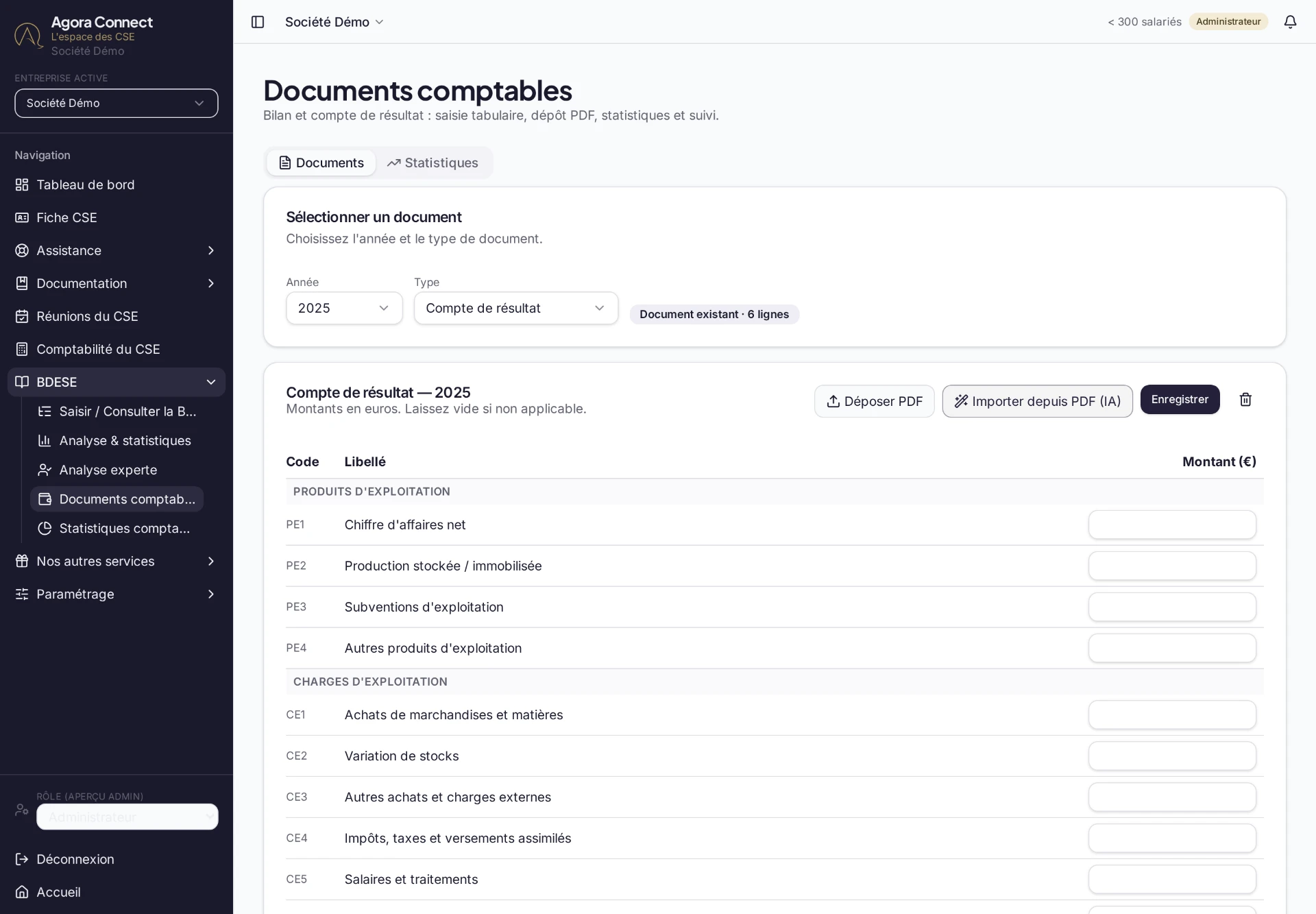Toggle the sidebar panel icon
The height and width of the screenshot is (914, 1316).
point(258,22)
